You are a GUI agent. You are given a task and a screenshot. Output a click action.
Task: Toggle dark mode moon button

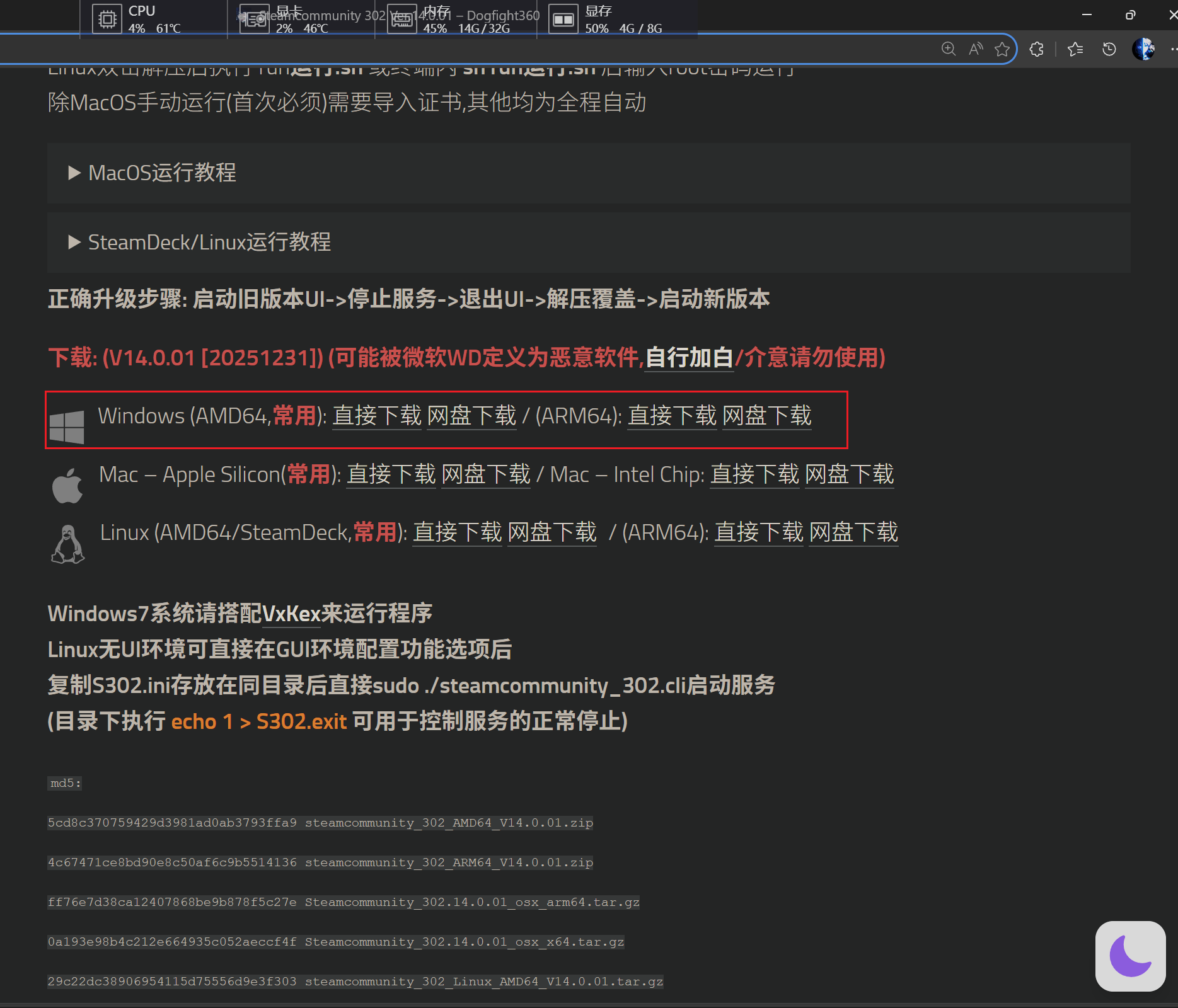pyautogui.click(x=1130, y=956)
